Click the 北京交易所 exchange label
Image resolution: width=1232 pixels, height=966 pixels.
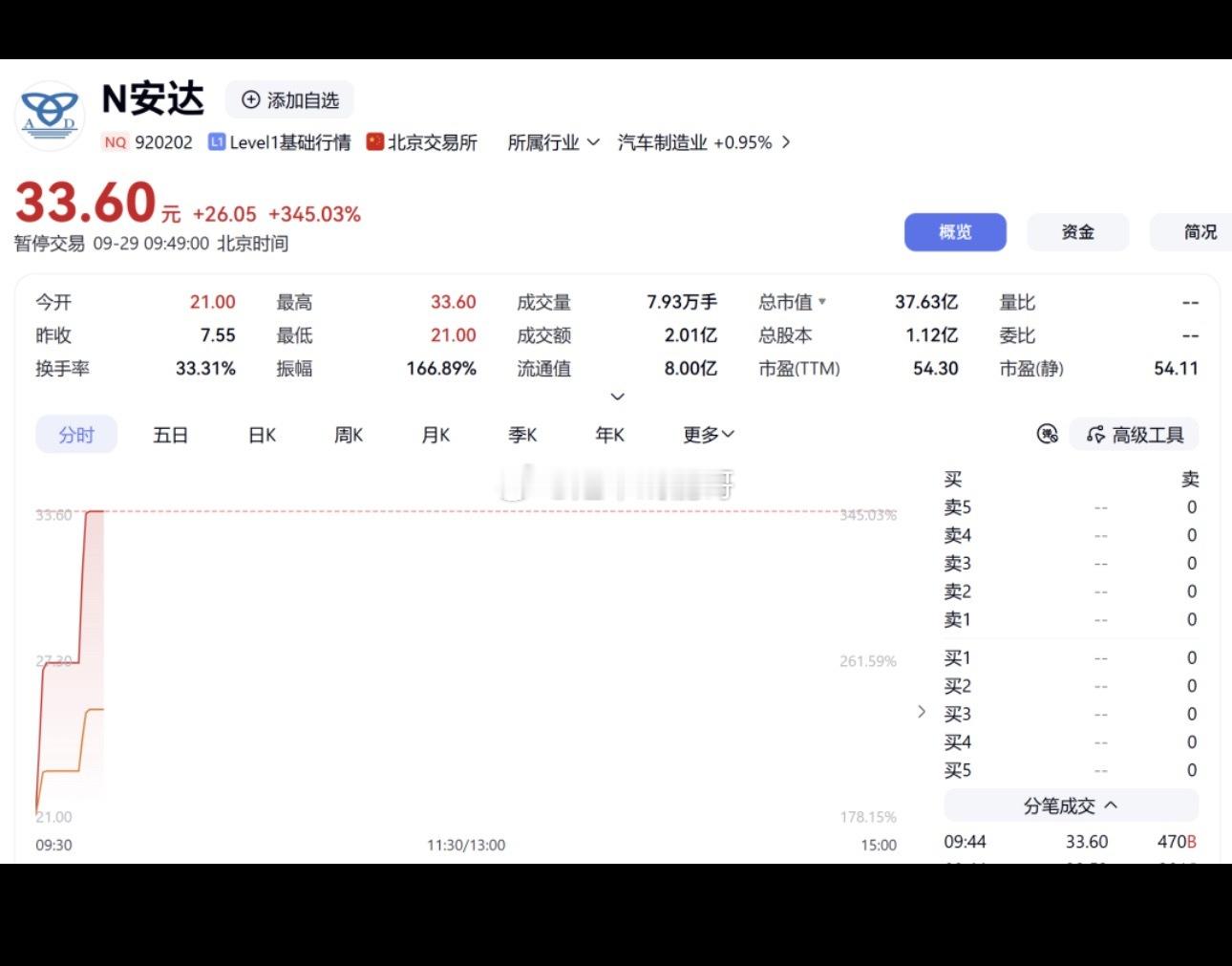[x=432, y=142]
